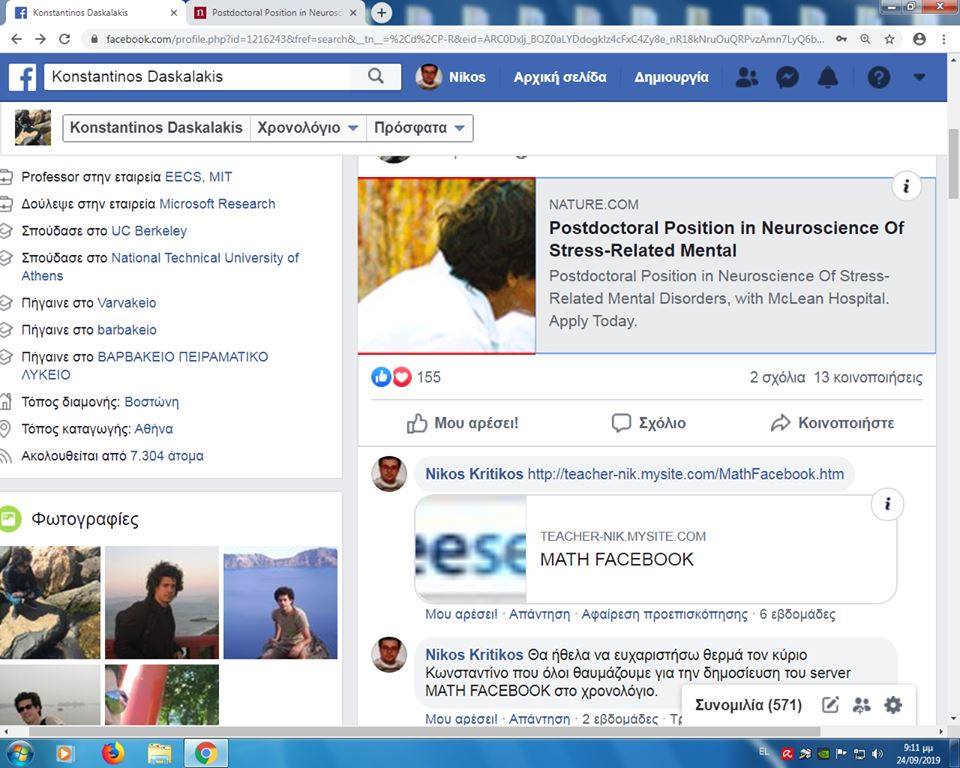Screen dimensions: 960x768
Task: Click the Windows Start button
Action: click(x=18, y=753)
